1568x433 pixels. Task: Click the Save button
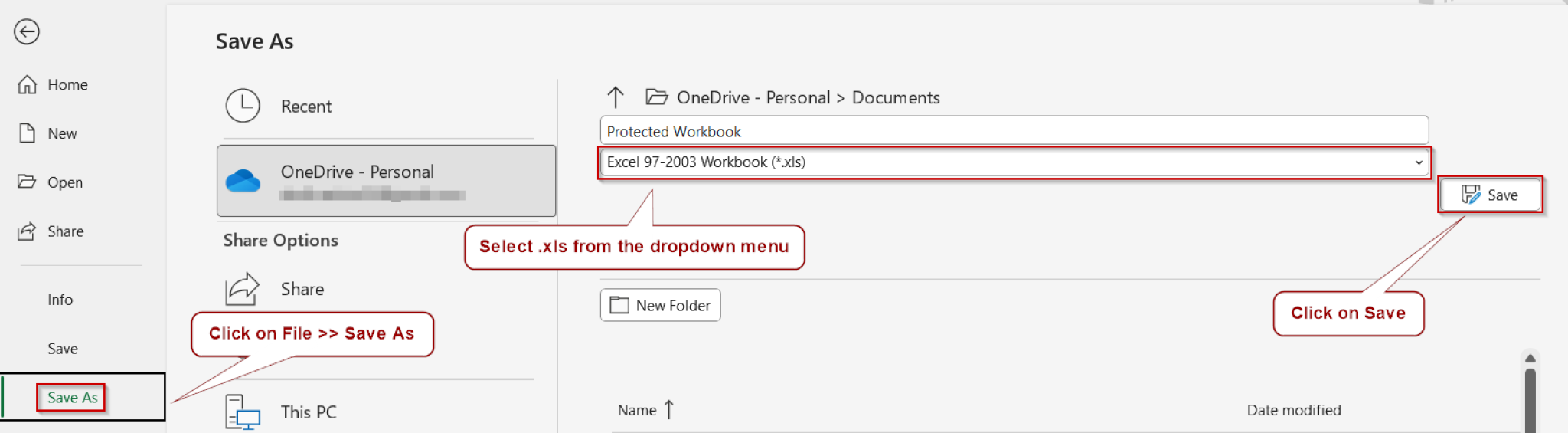point(1489,195)
